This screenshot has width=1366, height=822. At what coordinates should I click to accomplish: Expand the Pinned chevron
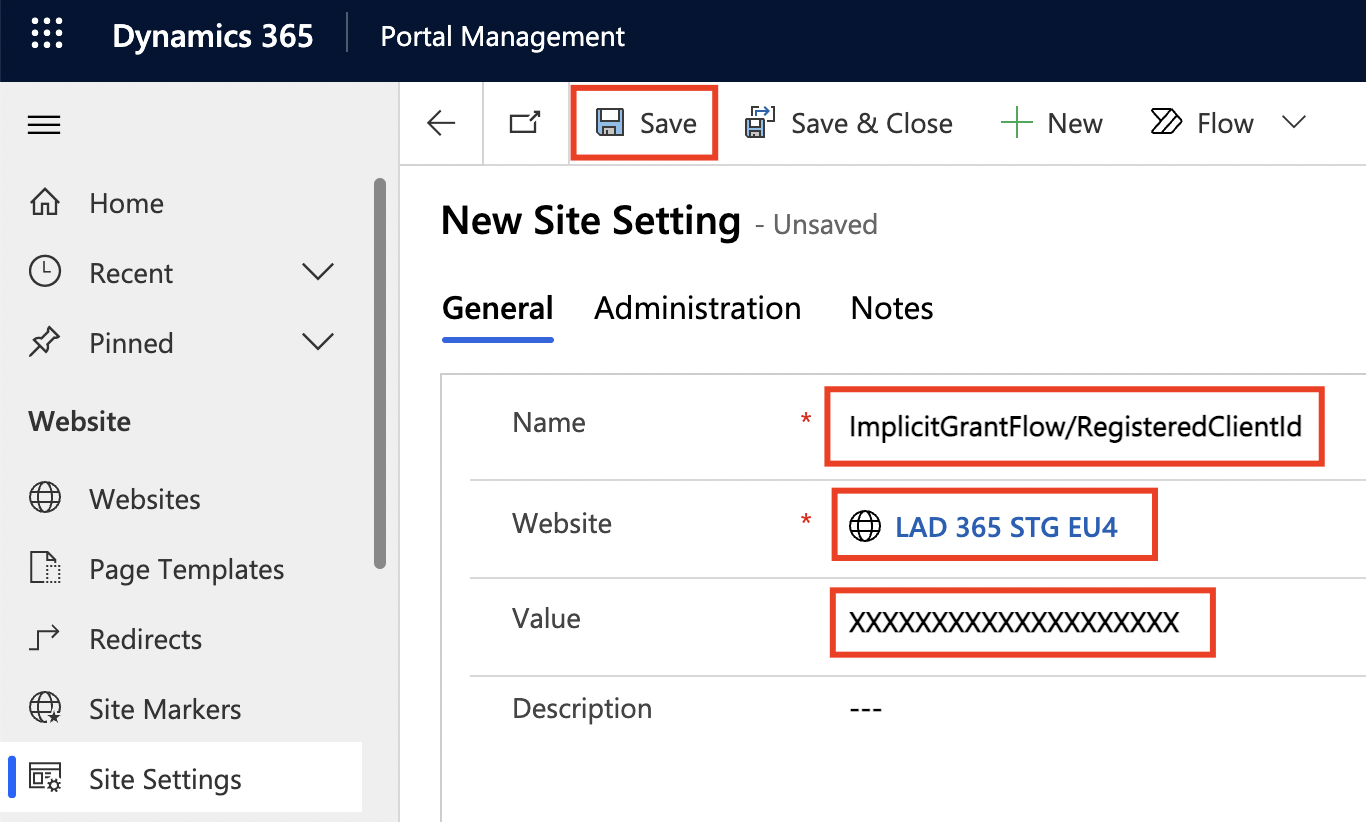click(x=318, y=342)
